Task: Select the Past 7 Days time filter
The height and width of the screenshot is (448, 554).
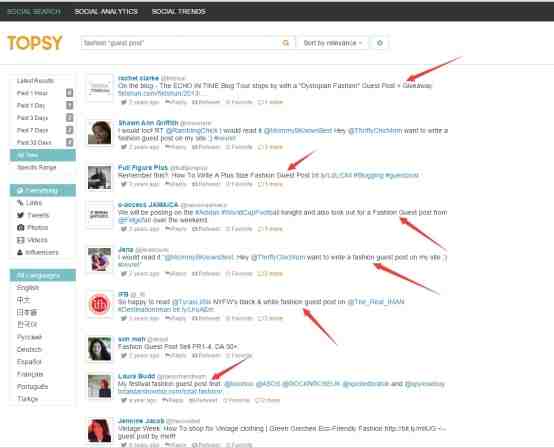Action: (x=32, y=130)
